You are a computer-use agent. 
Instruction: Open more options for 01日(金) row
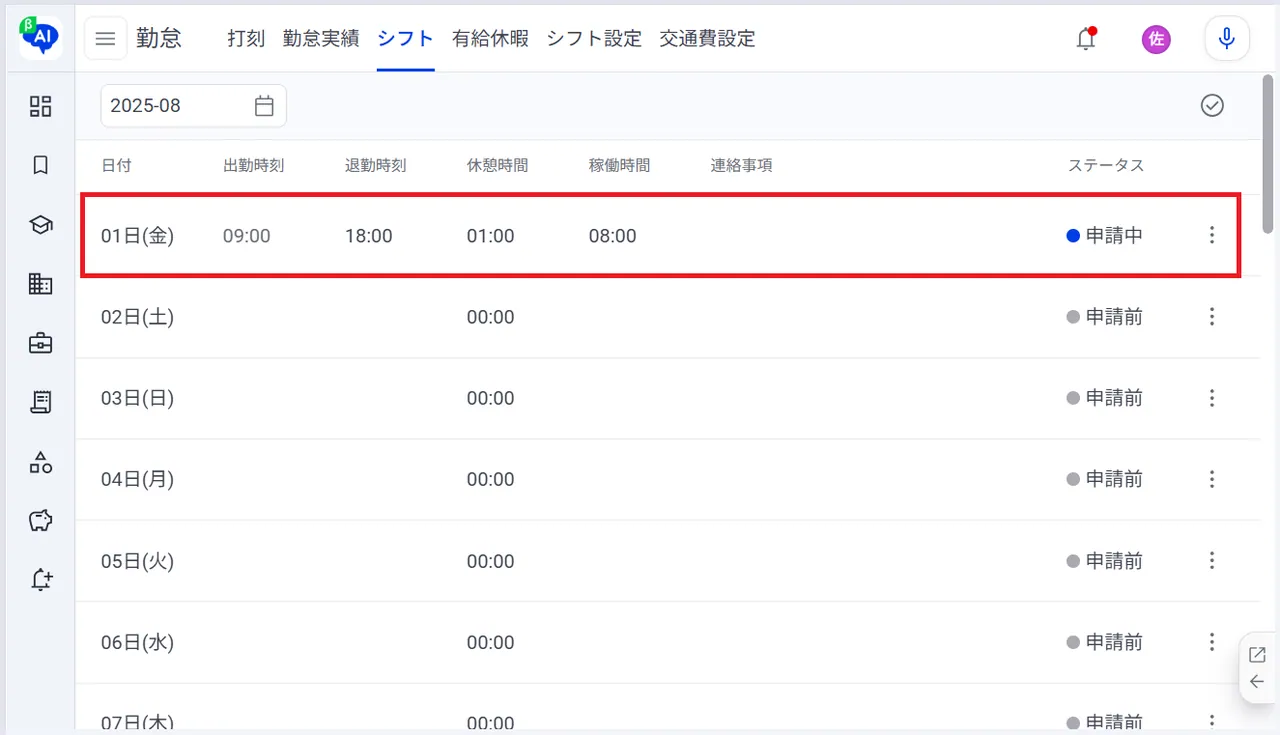point(1212,236)
